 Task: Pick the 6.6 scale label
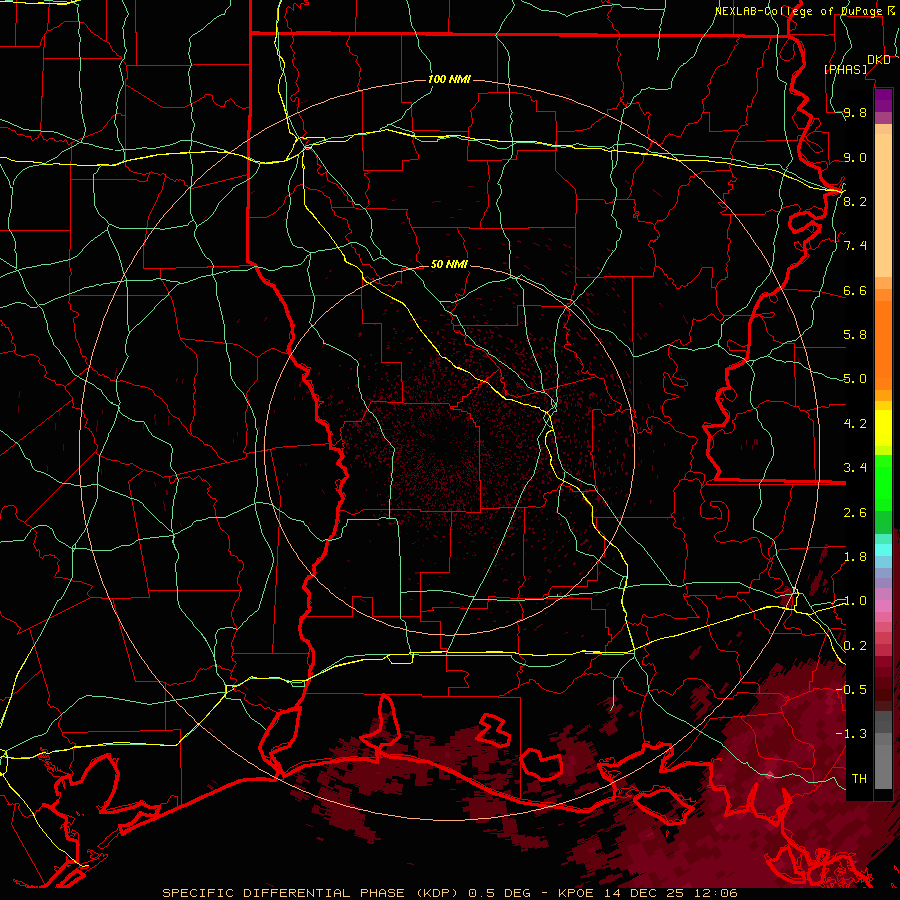[855, 290]
